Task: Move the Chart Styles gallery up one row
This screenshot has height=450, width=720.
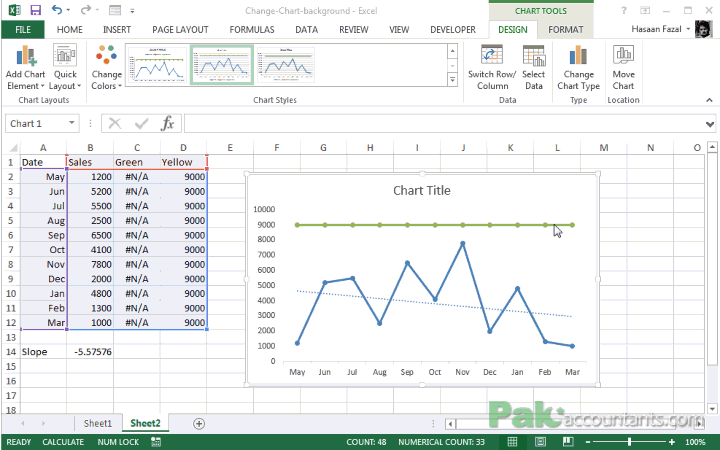Action: point(452,51)
